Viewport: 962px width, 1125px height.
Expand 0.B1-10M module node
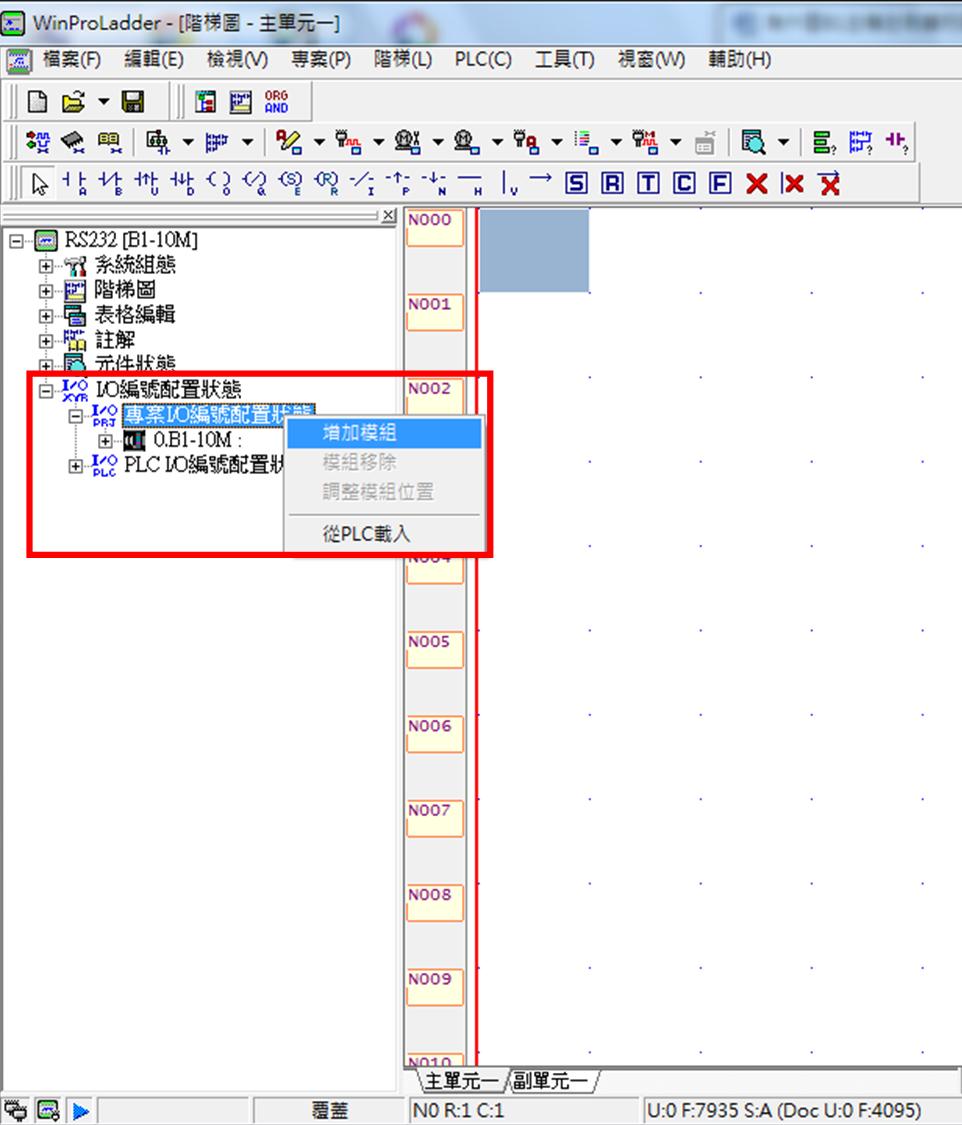pos(105,441)
